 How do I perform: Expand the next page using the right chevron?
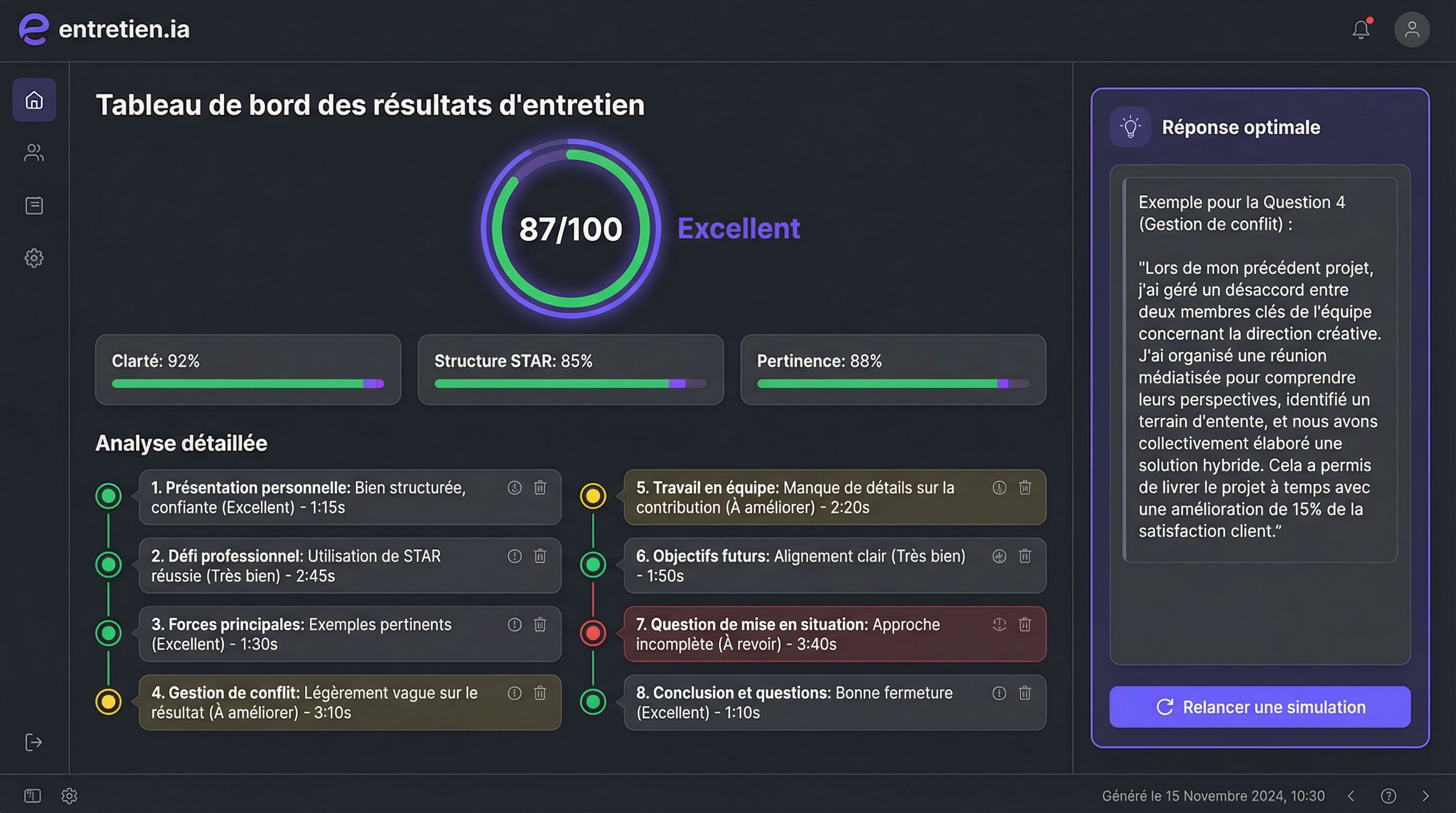point(1426,796)
